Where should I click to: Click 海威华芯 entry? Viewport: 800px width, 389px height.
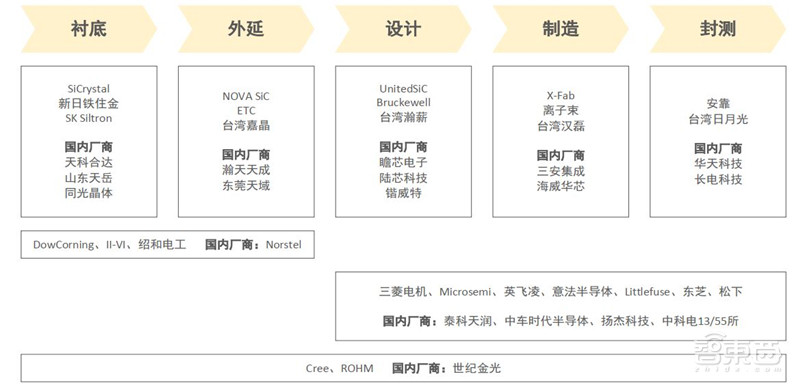(560, 186)
